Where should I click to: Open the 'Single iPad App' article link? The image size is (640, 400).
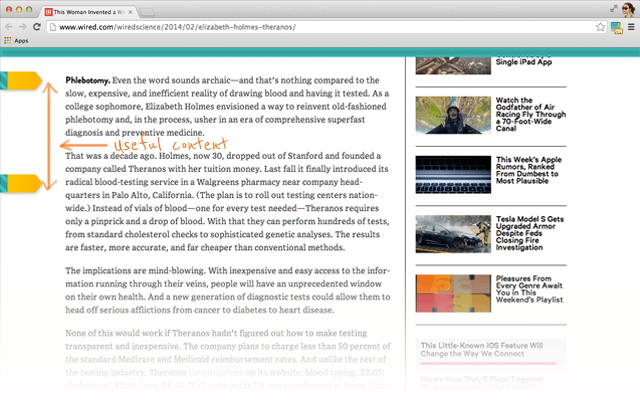pyautogui.click(x=524, y=62)
